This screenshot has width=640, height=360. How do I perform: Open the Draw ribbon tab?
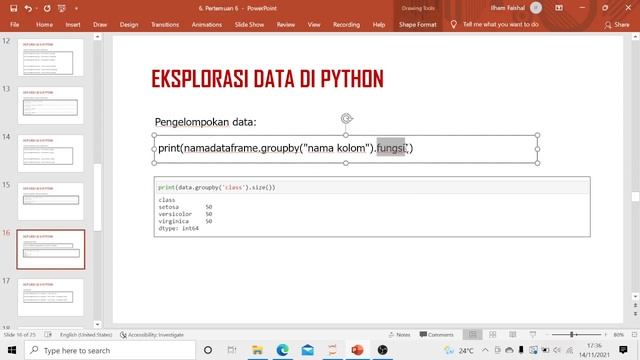click(100, 24)
